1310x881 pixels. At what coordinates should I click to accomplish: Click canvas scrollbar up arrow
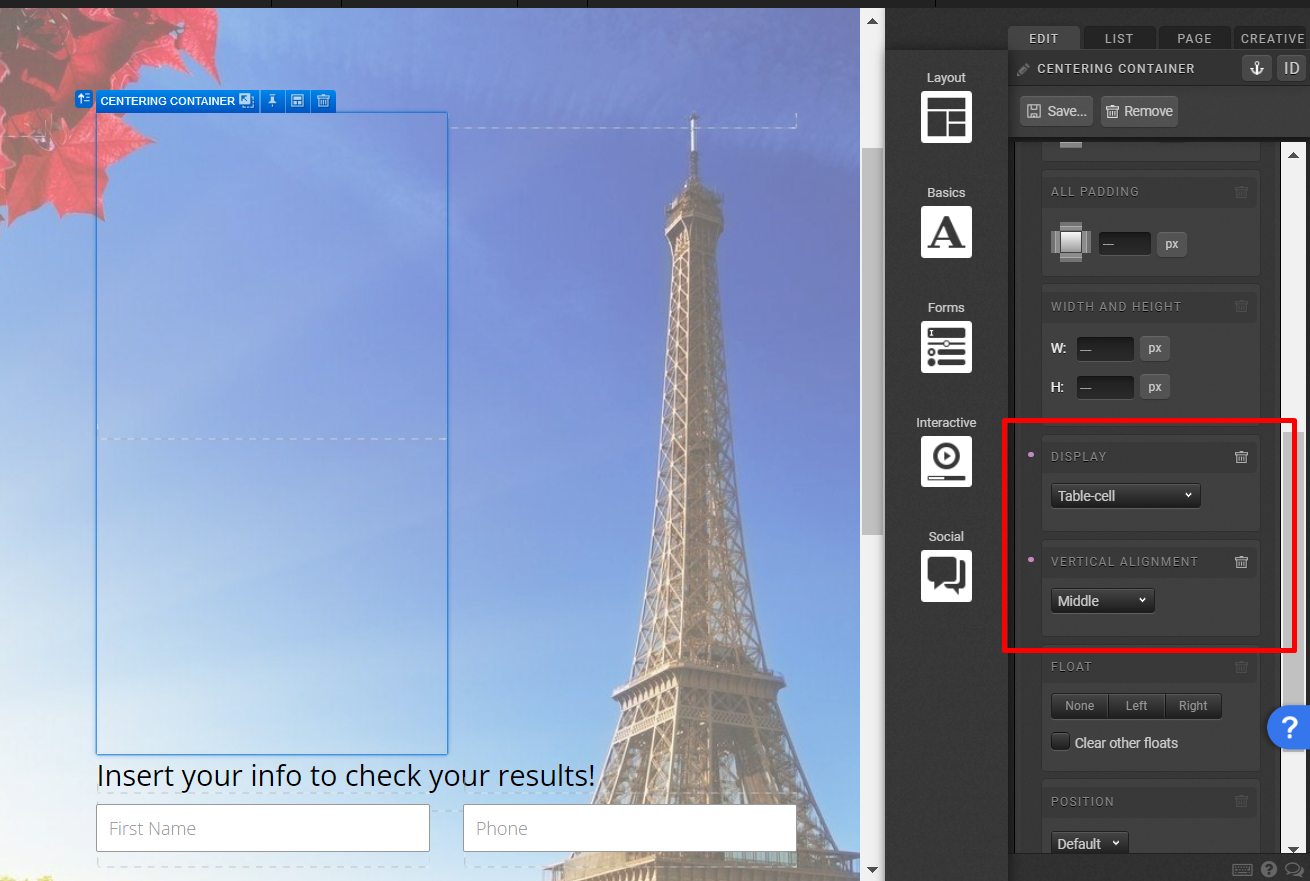click(872, 20)
